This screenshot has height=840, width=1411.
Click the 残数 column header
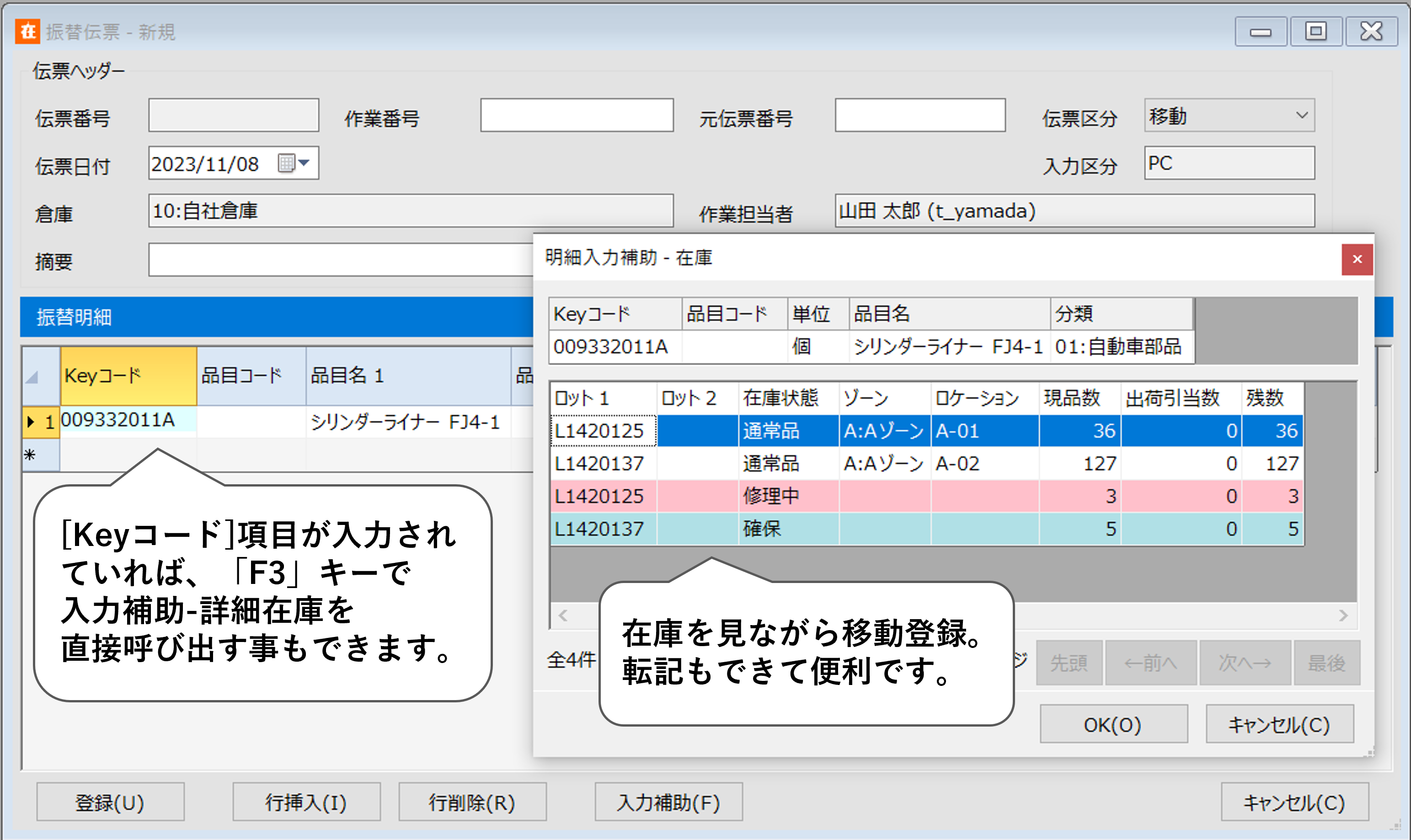[x=1273, y=398]
